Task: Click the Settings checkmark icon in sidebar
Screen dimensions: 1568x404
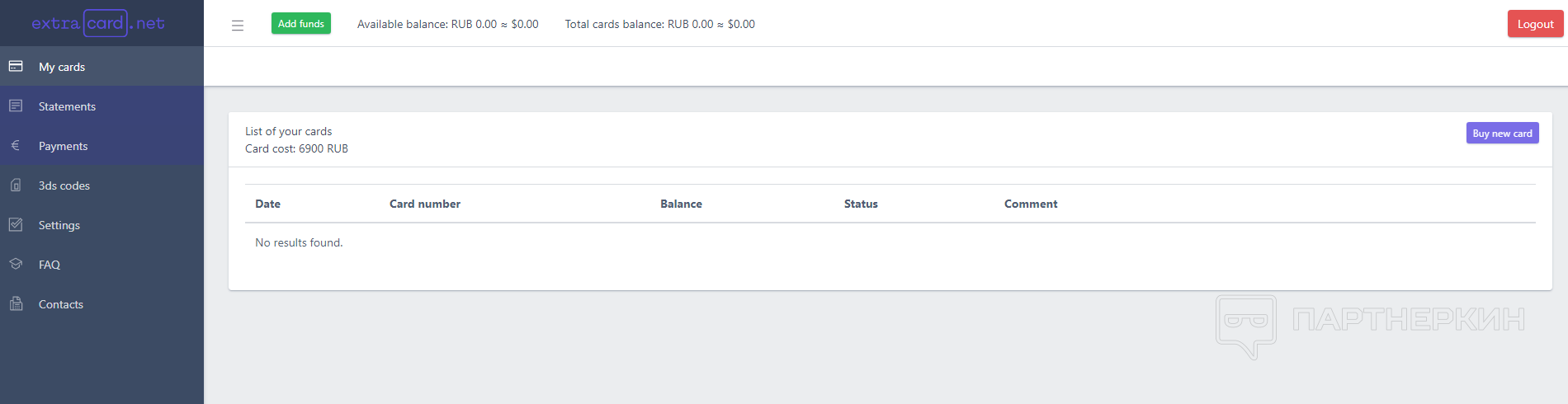Action: [16, 224]
